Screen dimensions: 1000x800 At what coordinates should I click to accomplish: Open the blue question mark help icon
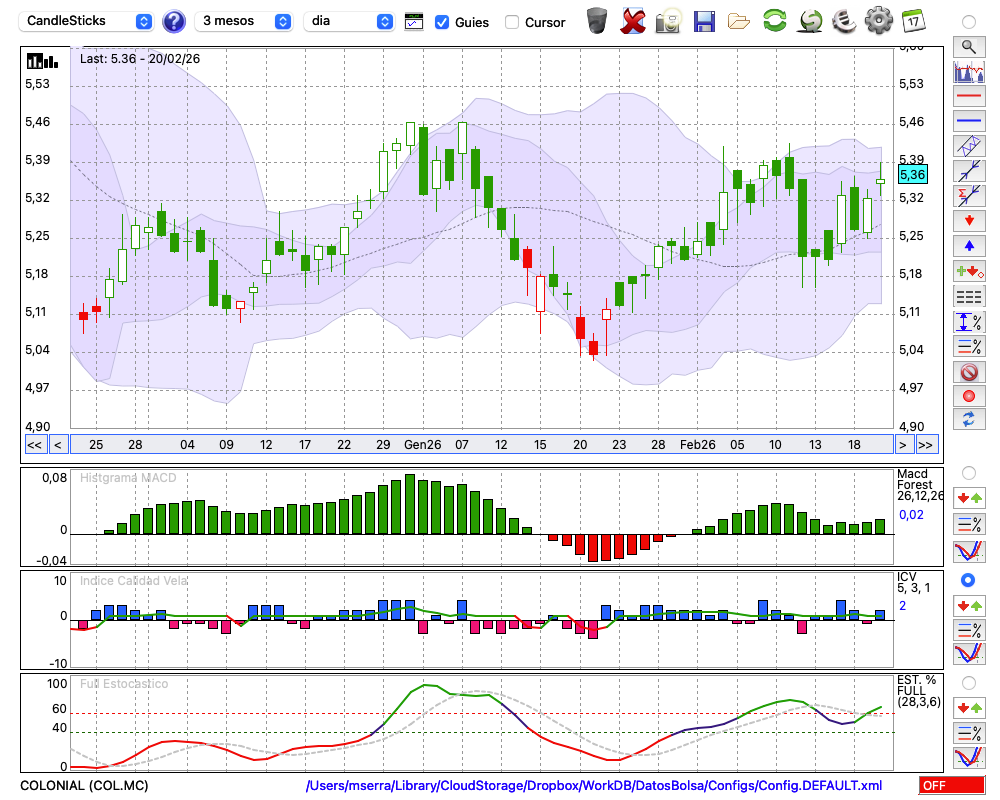[174, 21]
